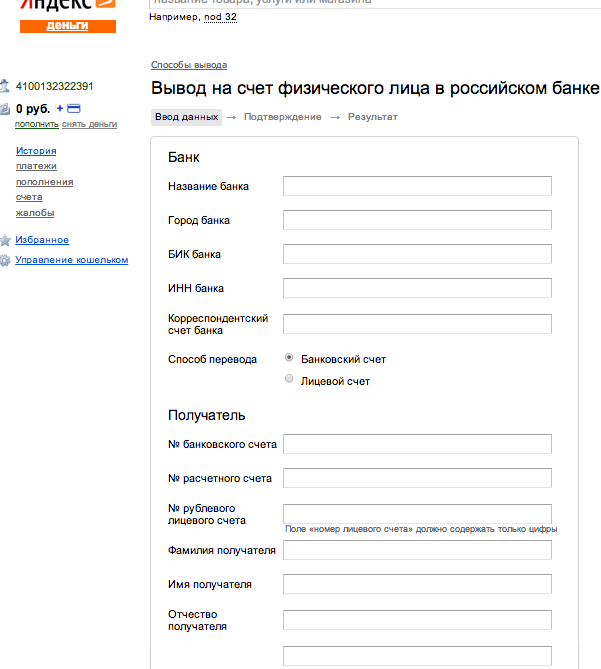Click into the БИК банка field
The image size is (601, 669).
417,254
